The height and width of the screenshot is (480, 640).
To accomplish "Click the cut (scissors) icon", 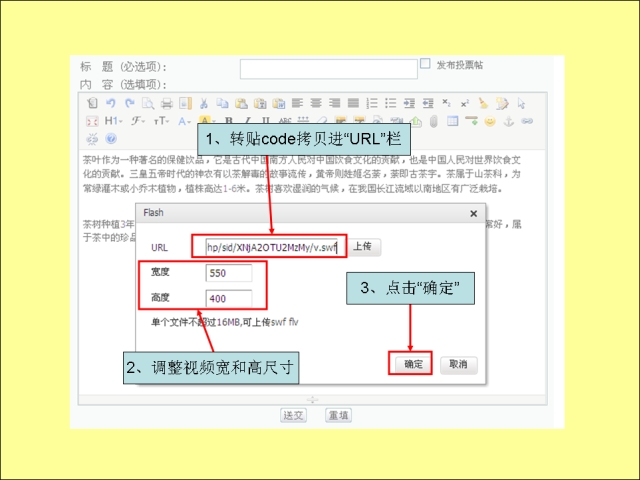I will pyautogui.click(x=204, y=103).
